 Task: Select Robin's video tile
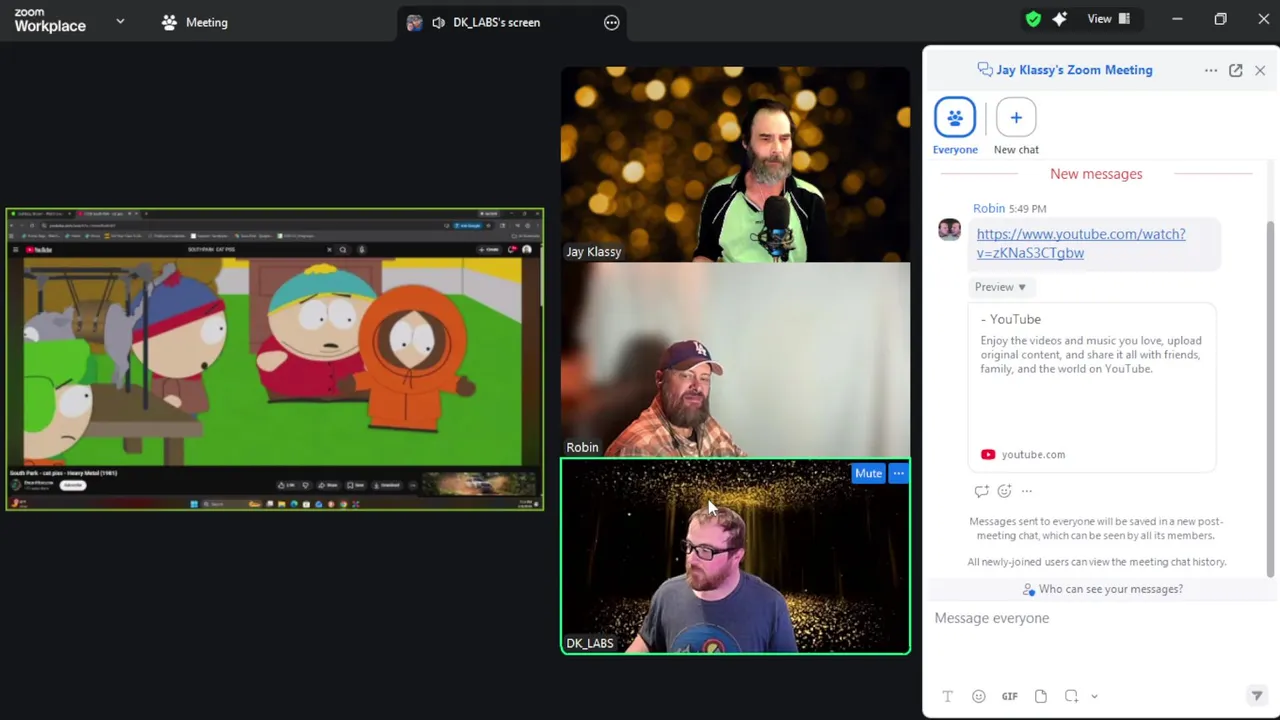tap(735, 360)
